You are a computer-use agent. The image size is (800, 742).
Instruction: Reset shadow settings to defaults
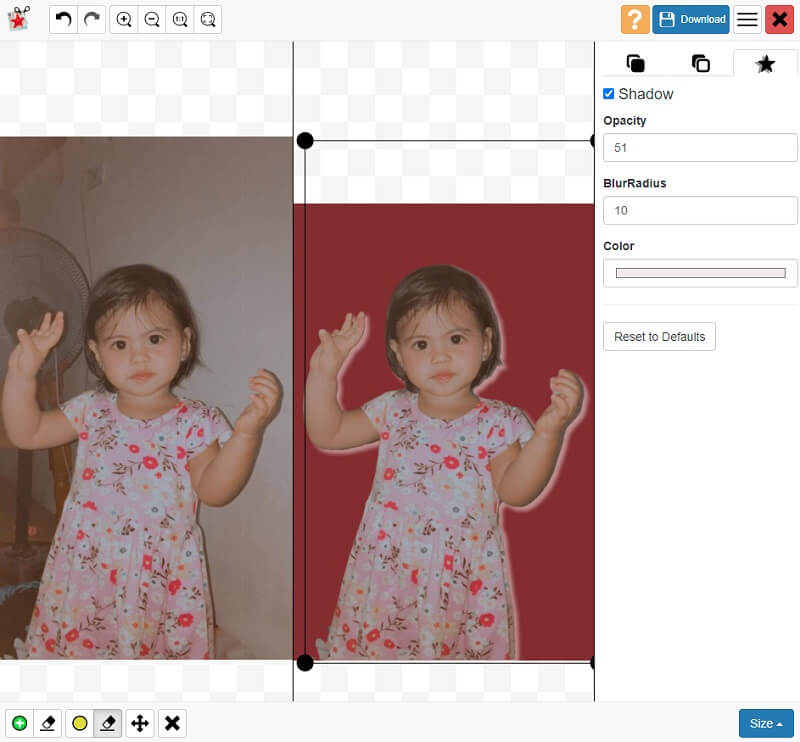point(659,336)
